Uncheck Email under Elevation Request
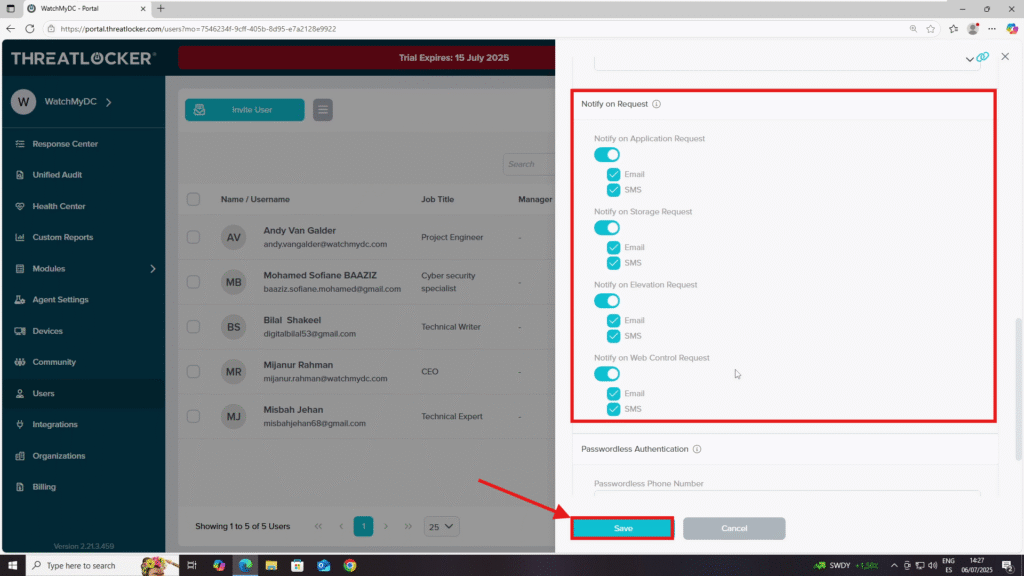This screenshot has width=1024, height=576. (x=613, y=321)
